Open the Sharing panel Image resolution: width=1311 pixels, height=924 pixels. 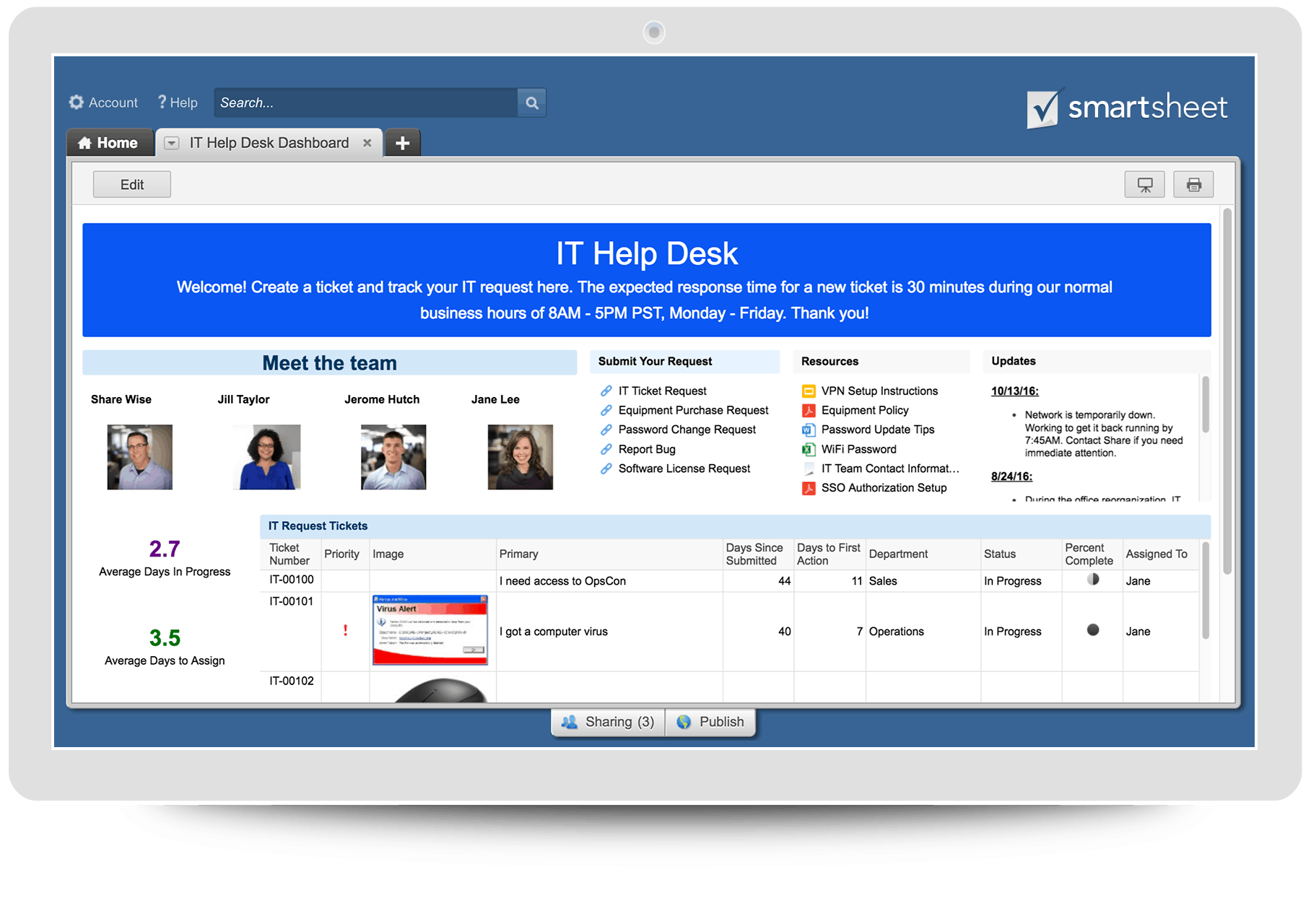coord(608,721)
